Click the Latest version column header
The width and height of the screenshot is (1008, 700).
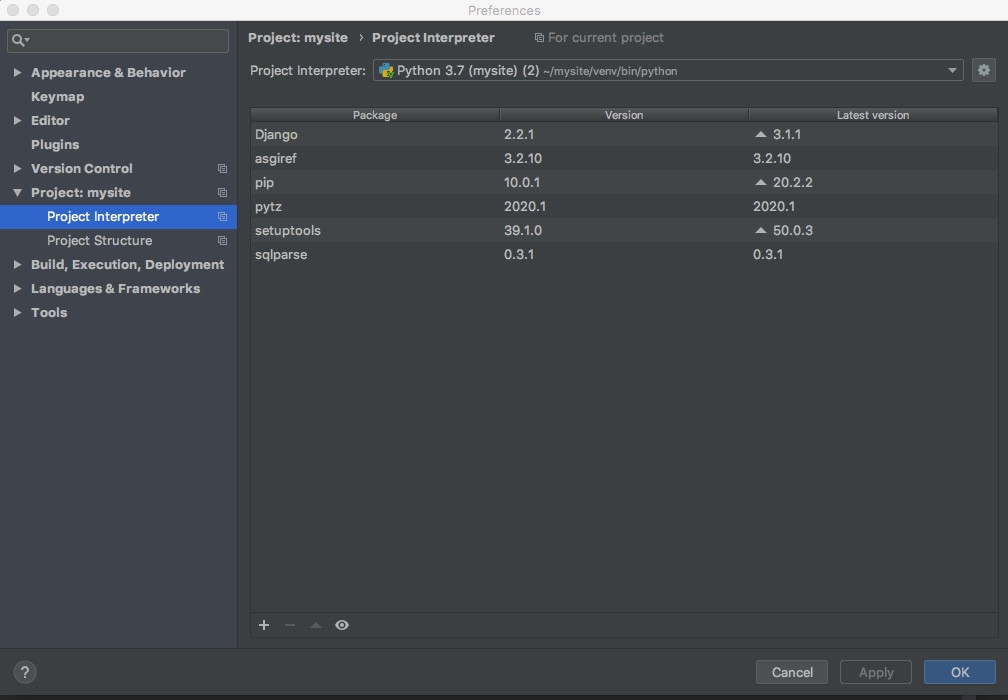click(872, 115)
